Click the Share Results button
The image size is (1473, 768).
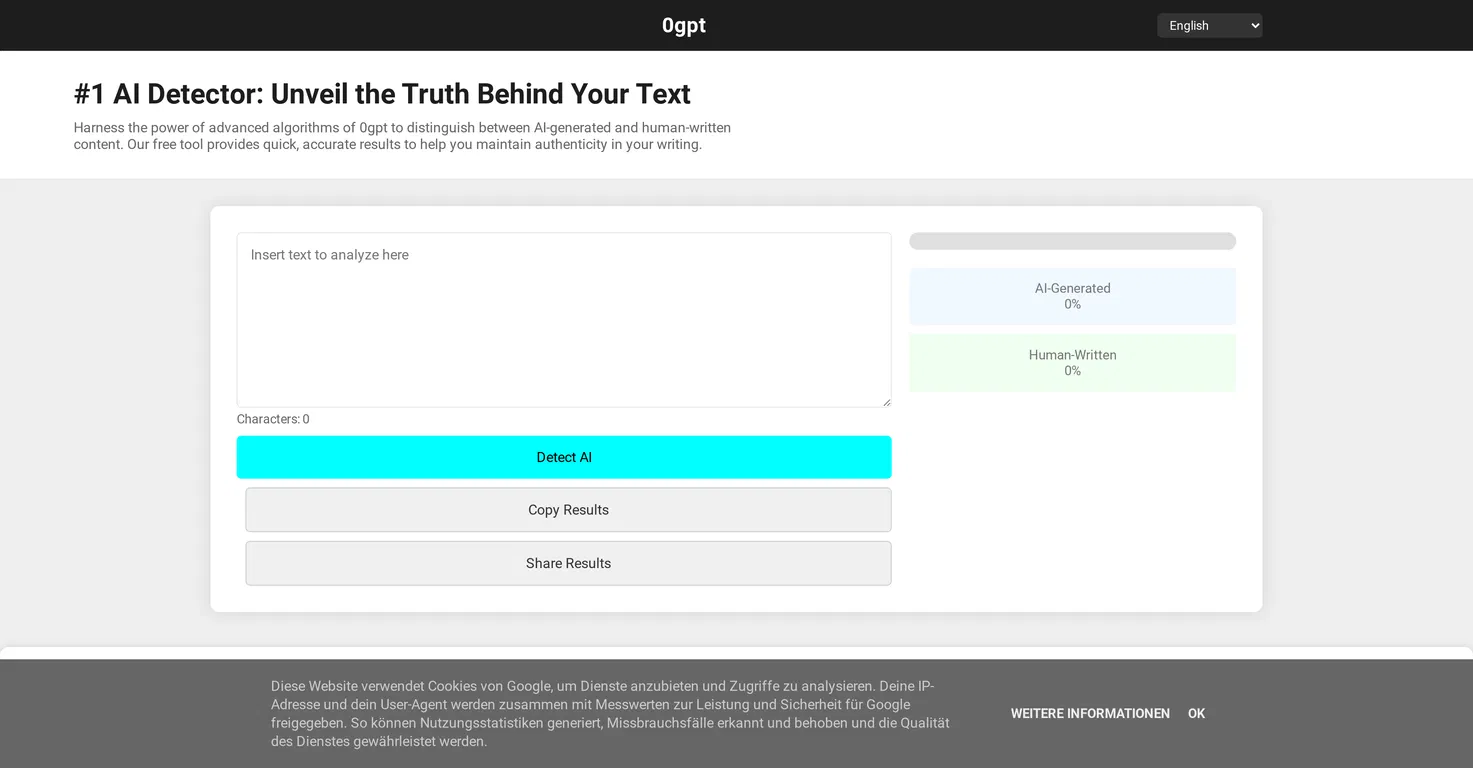coord(568,563)
